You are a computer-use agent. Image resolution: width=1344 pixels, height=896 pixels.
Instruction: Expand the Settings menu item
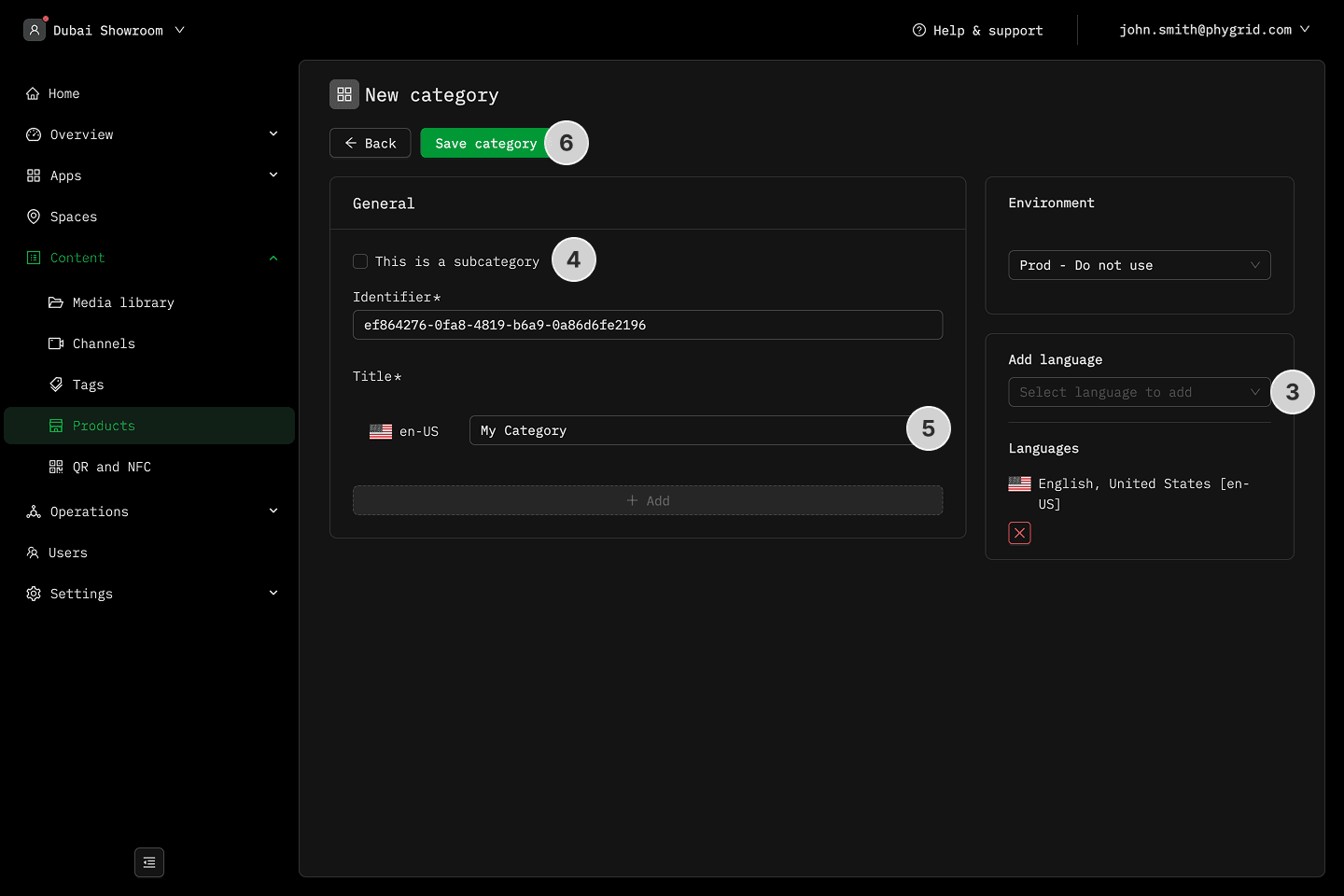click(81, 594)
